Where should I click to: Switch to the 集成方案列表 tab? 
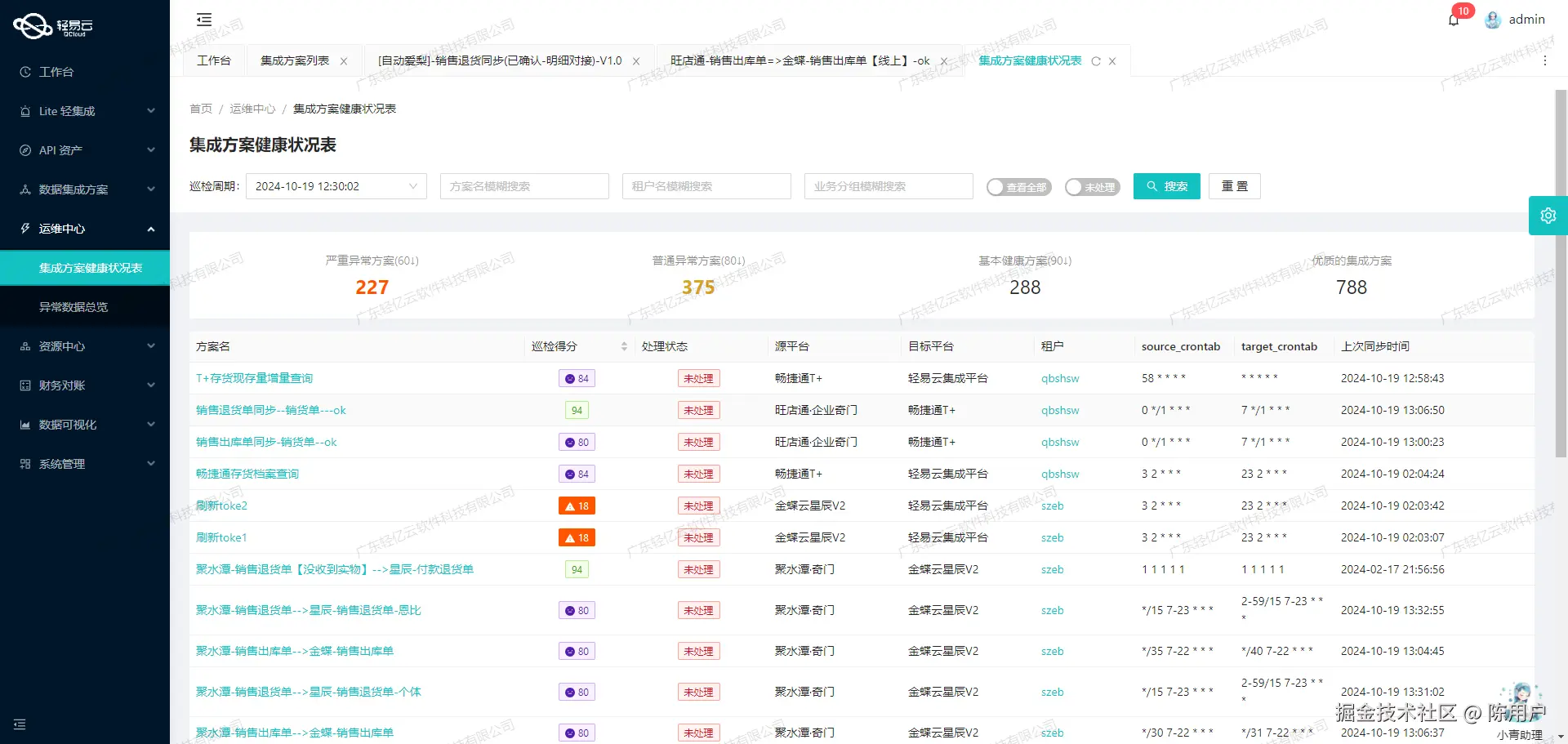pos(296,60)
